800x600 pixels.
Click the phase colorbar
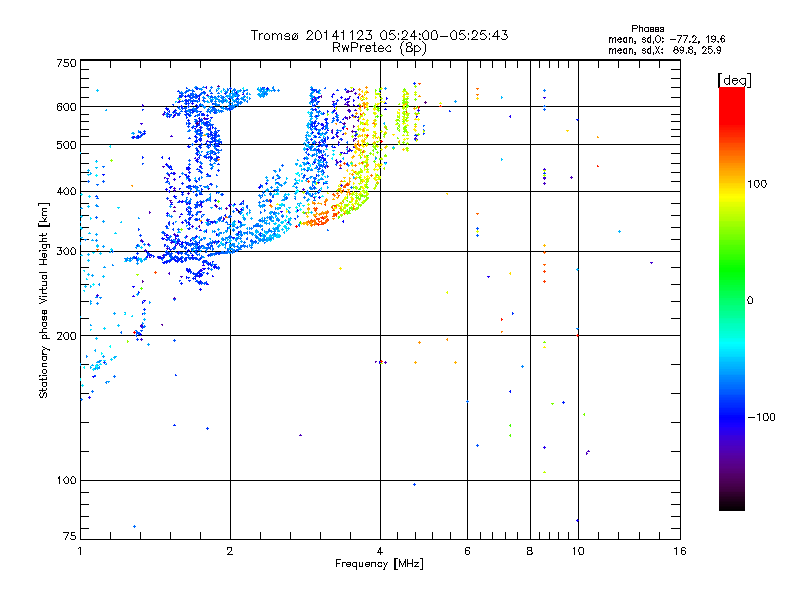click(732, 299)
